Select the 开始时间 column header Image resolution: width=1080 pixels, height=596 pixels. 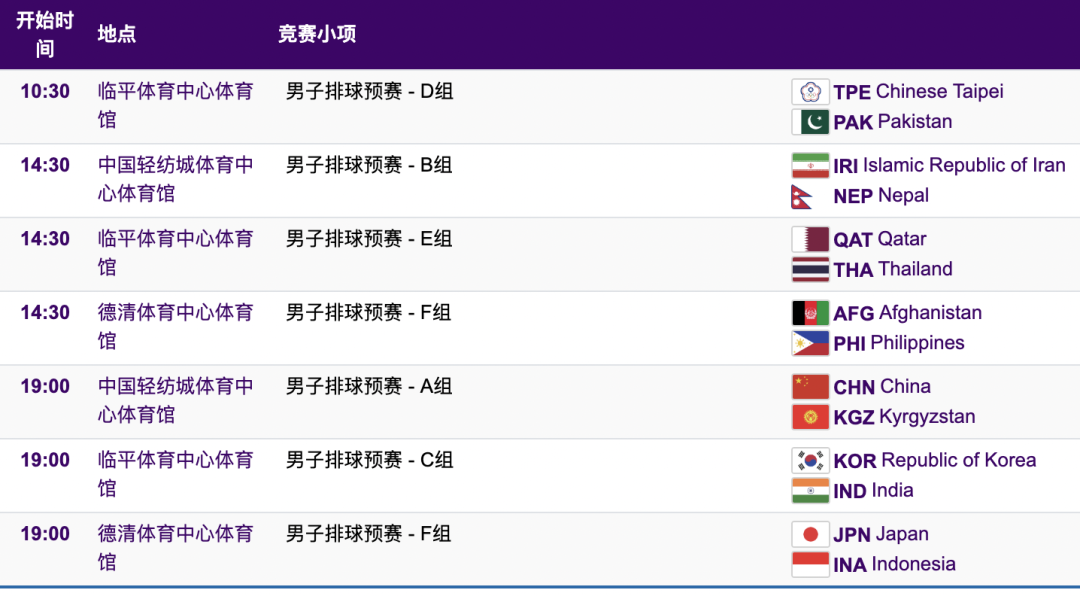(x=45, y=34)
